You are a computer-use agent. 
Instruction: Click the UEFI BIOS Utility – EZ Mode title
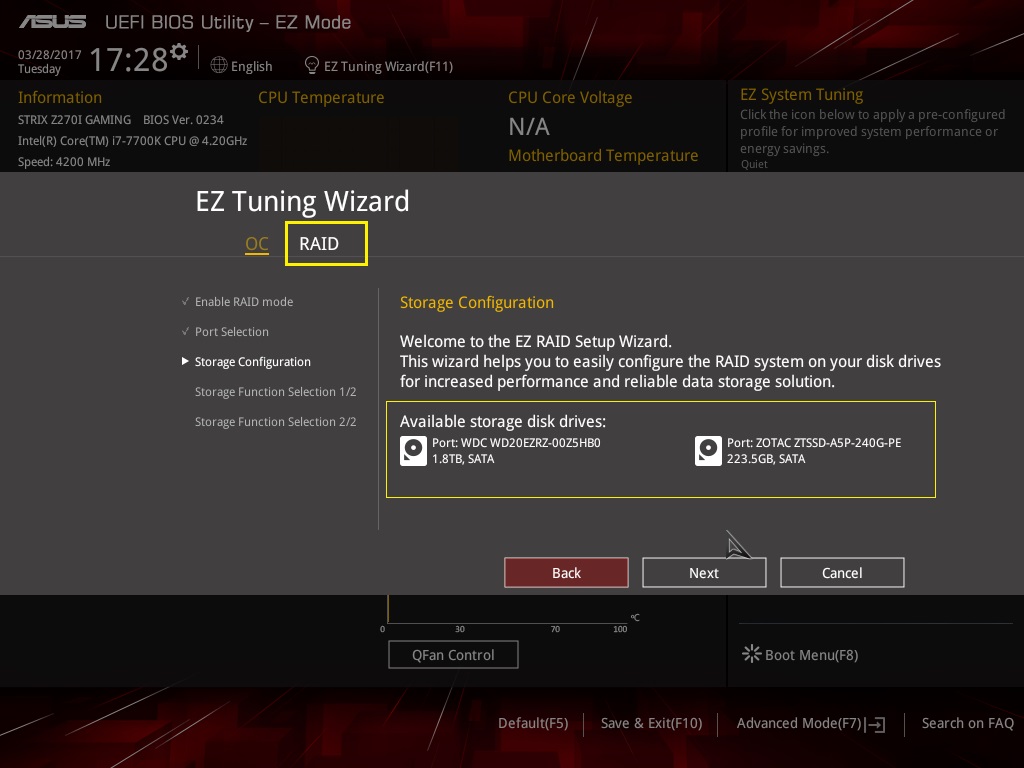pyautogui.click(x=228, y=22)
